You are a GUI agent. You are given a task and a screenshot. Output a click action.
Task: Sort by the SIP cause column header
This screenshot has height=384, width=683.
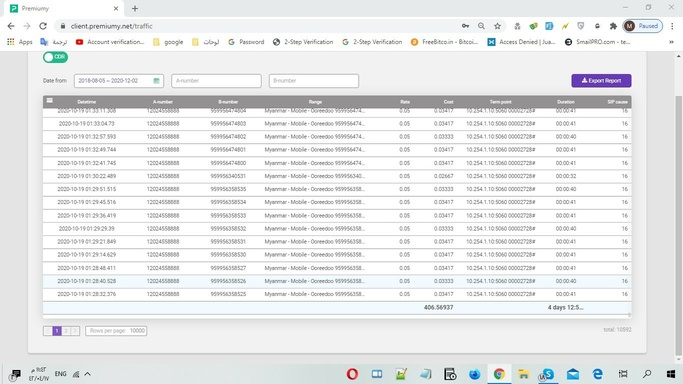[x=618, y=102]
